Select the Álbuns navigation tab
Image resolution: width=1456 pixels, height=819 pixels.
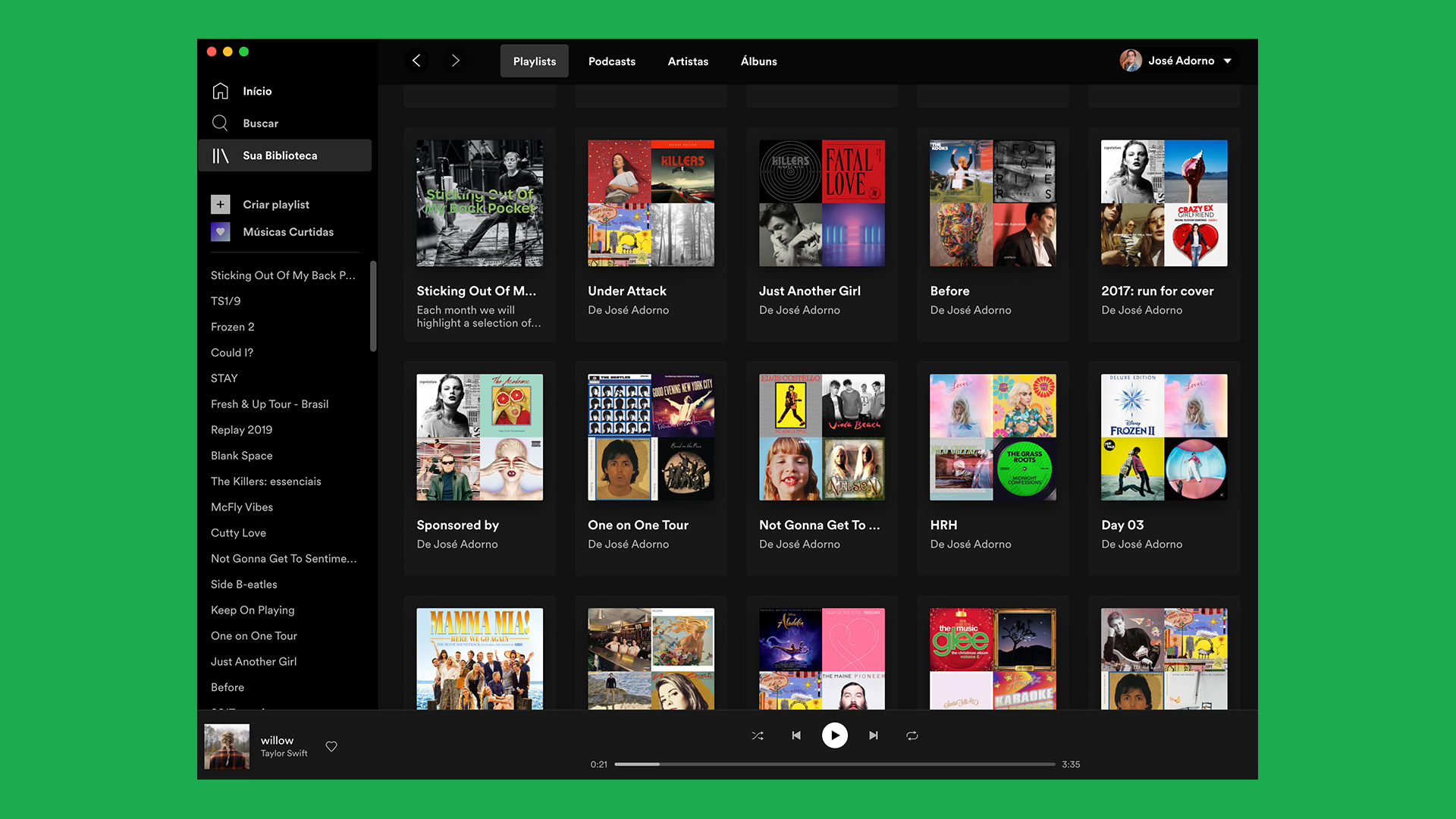[758, 61]
